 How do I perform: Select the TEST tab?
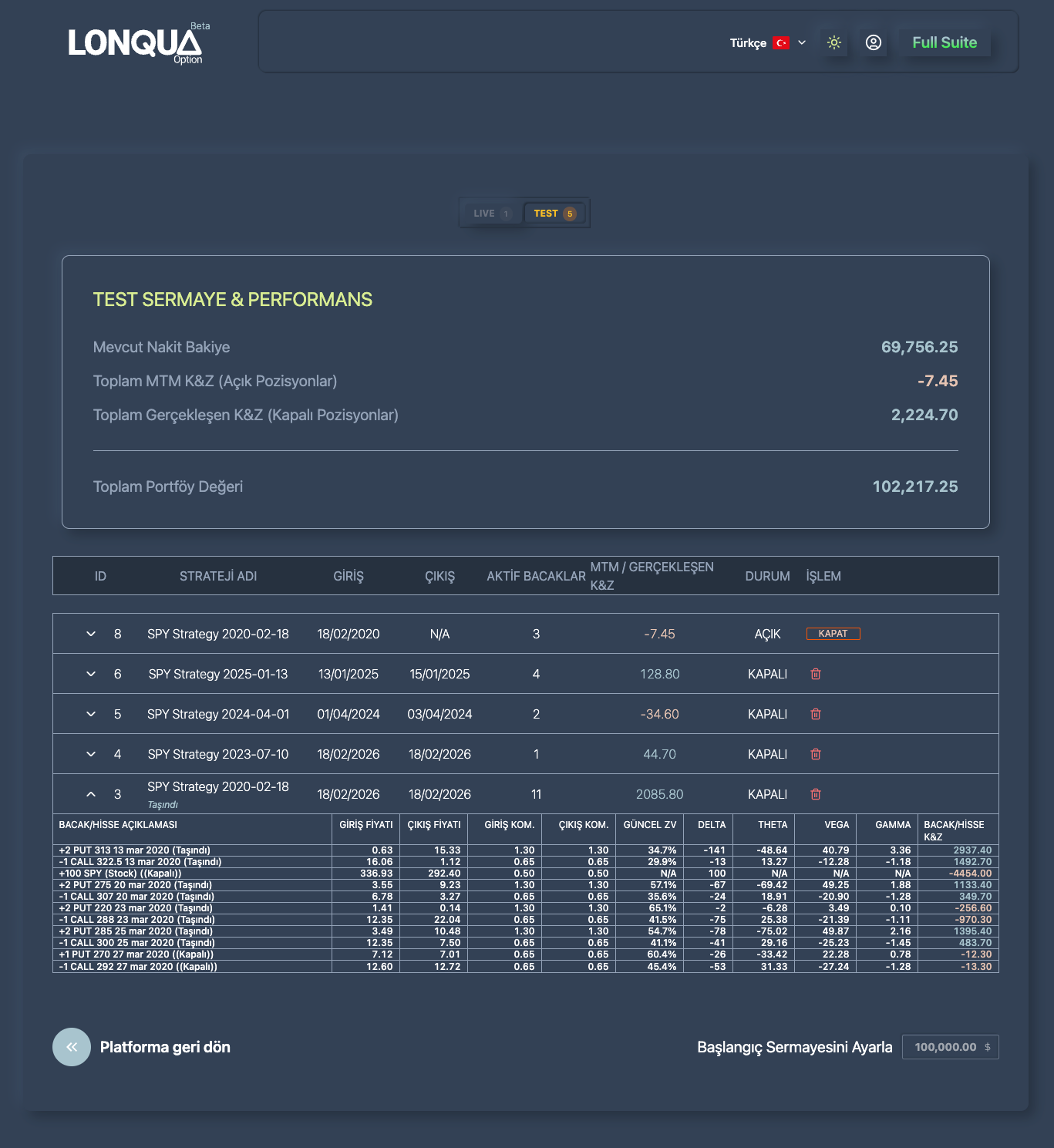click(554, 214)
